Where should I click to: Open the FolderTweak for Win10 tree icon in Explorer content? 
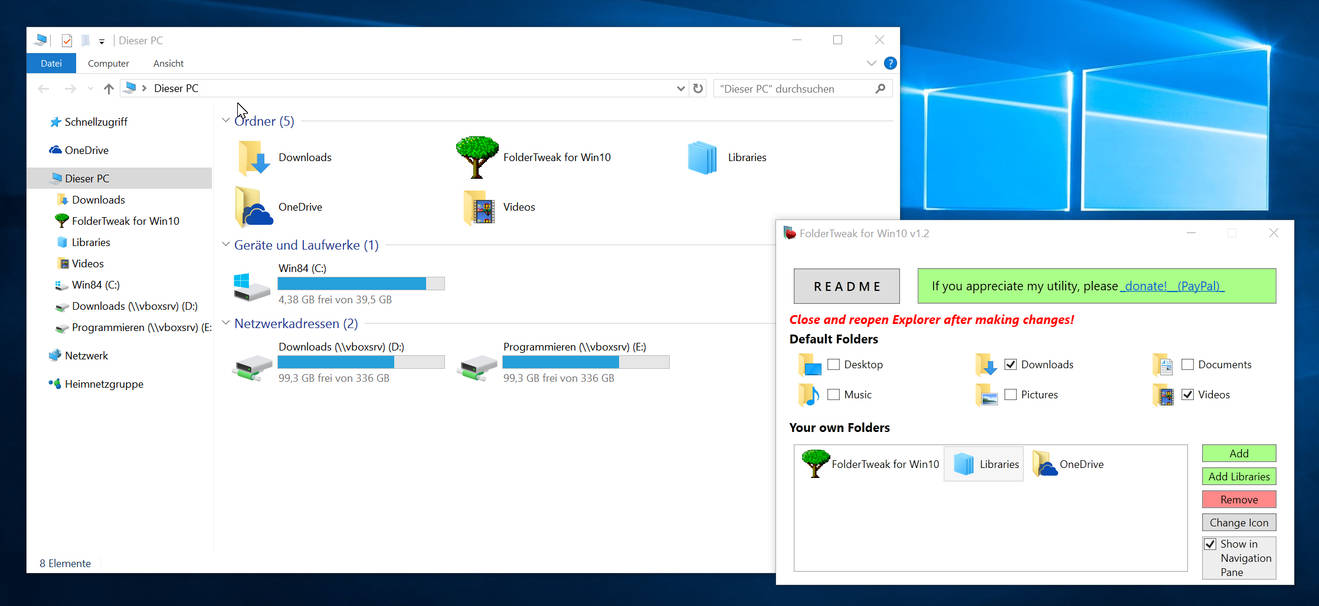pos(477,157)
